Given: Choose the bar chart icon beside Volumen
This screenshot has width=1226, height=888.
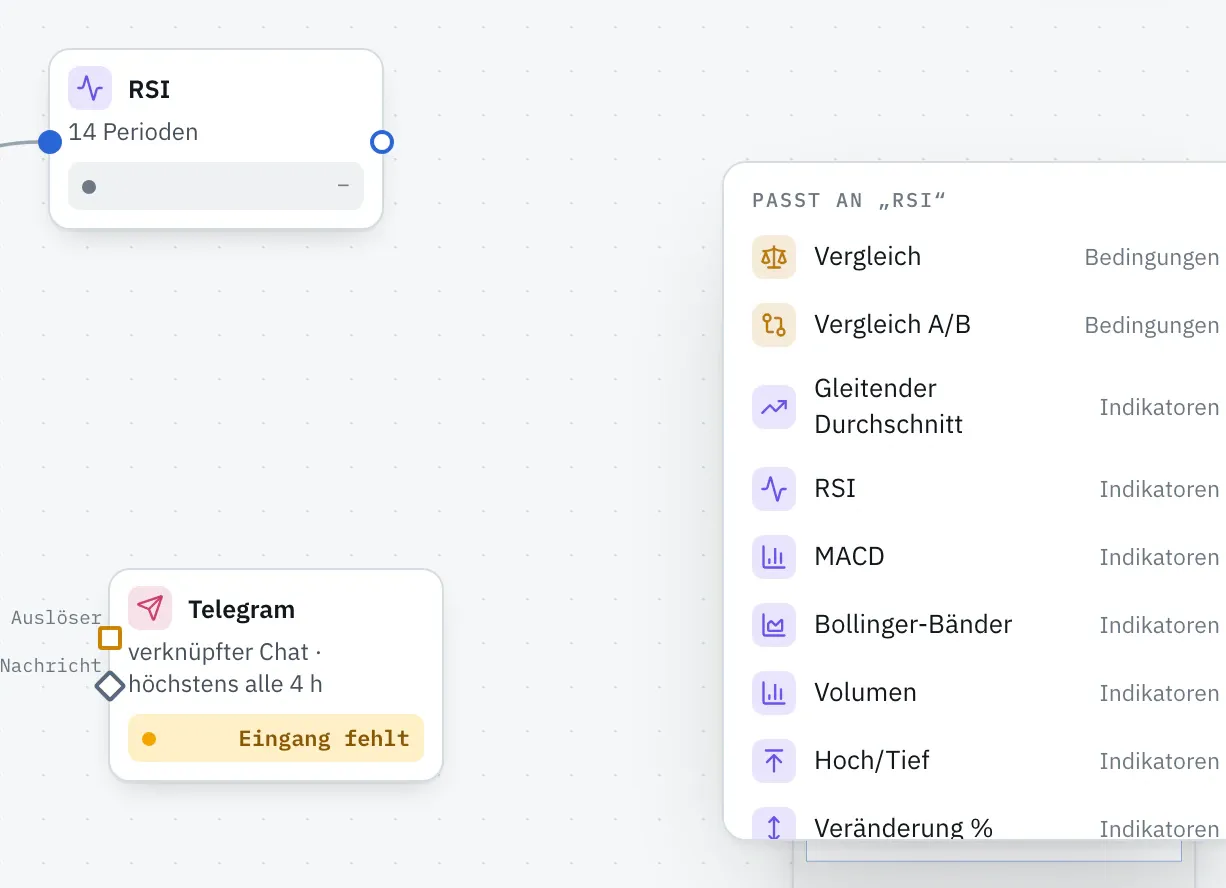Looking at the screenshot, I should click(x=774, y=693).
